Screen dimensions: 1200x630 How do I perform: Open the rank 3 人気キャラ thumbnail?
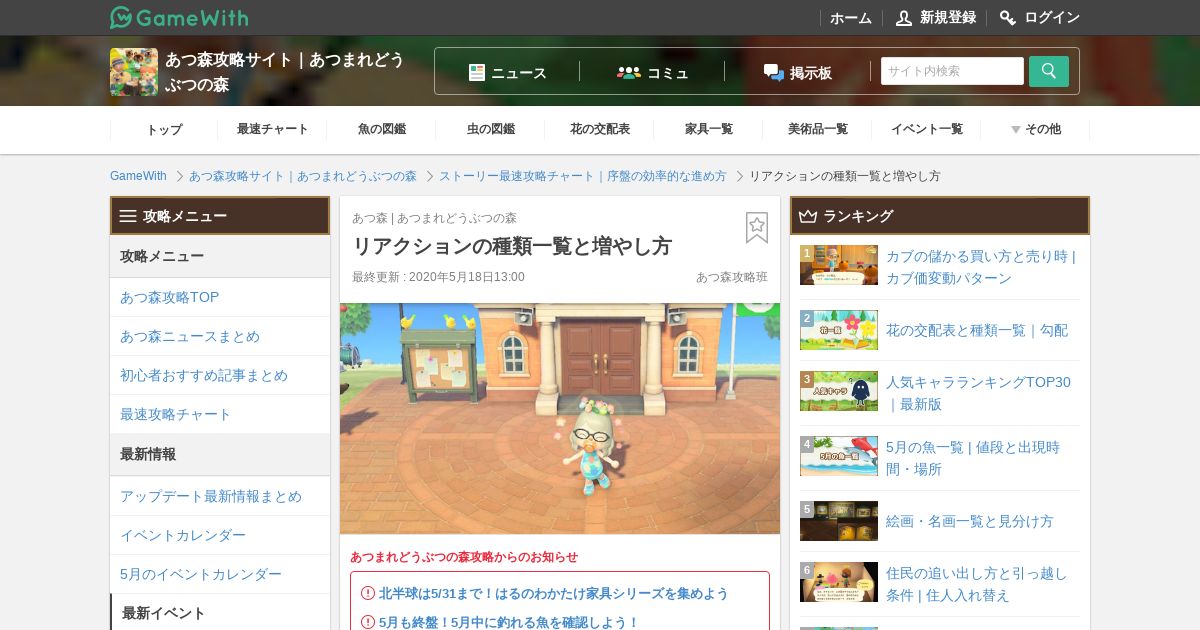coord(839,391)
